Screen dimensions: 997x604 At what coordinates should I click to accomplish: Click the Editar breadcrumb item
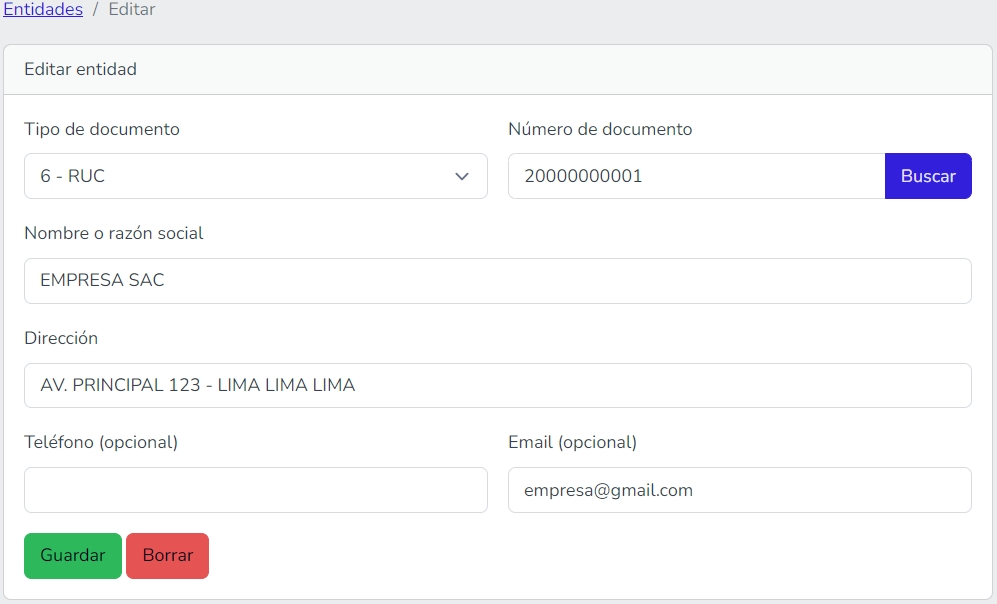132,10
